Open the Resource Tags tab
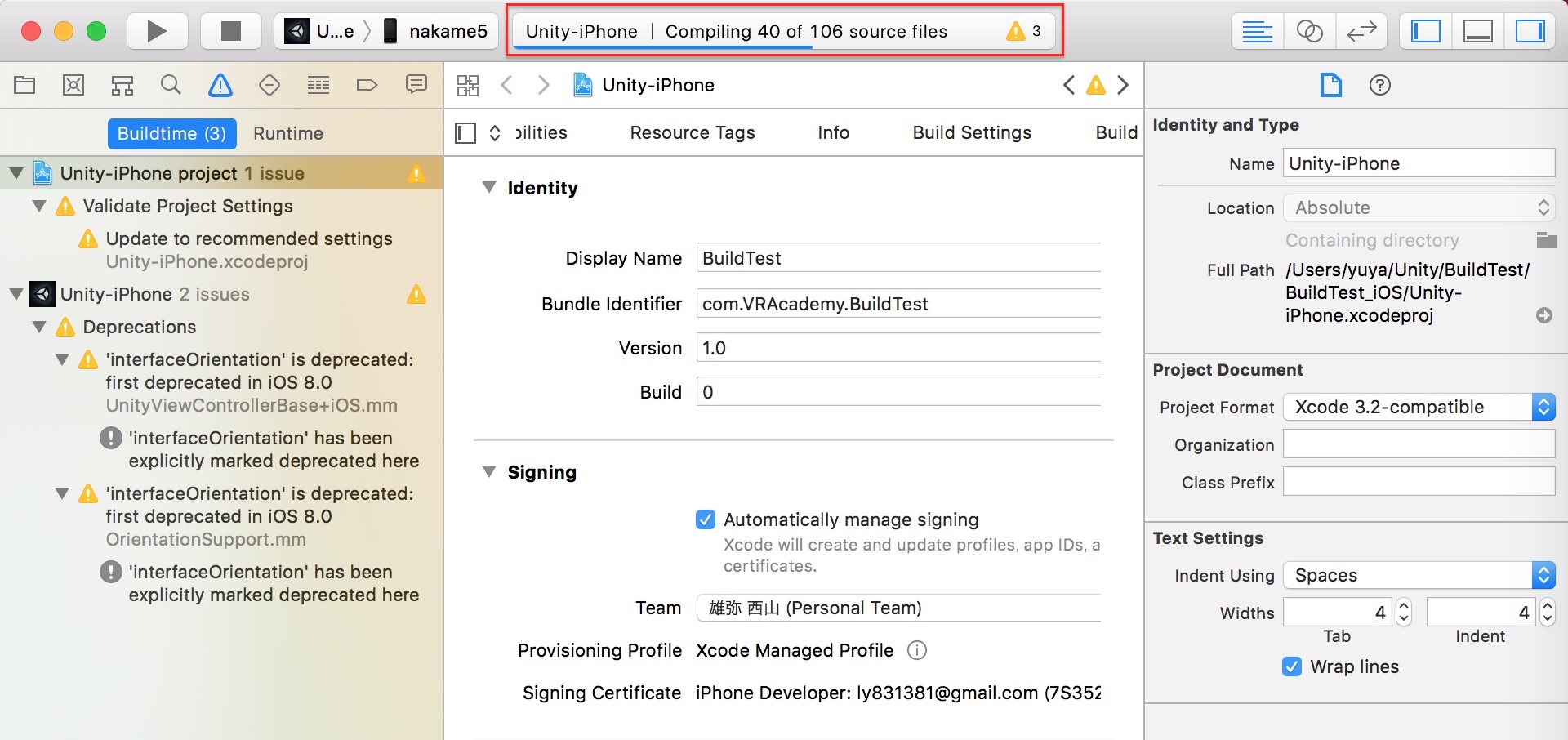 [x=692, y=132]
